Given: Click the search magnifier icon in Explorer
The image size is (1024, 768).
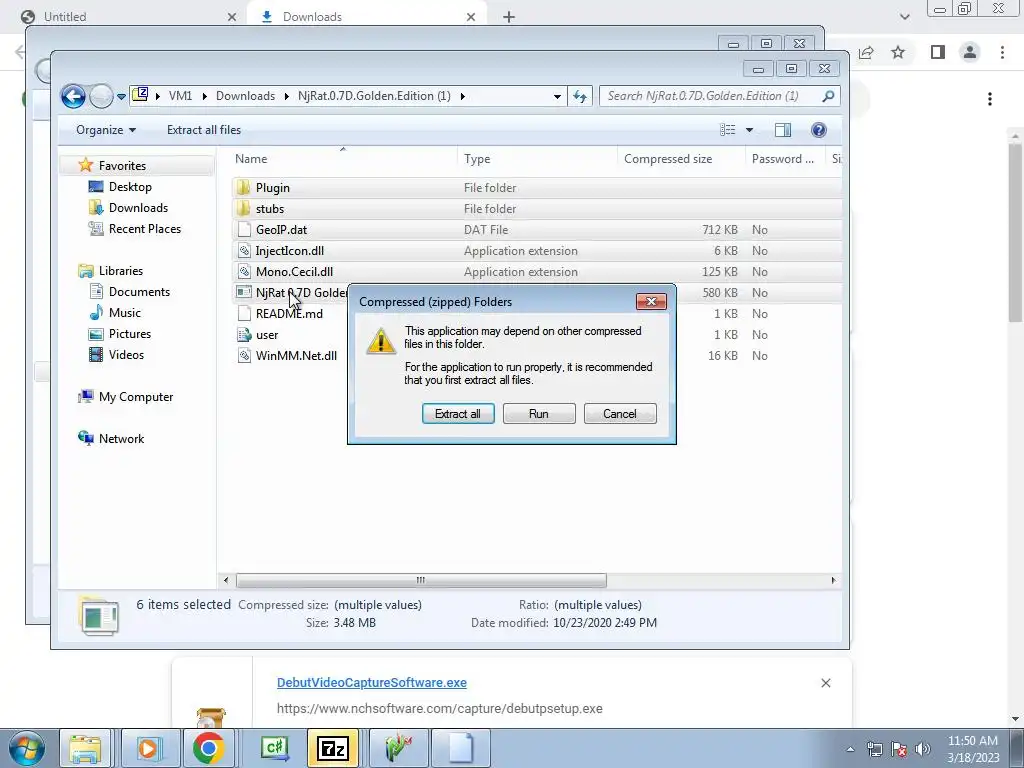Looking at the screenshot, I should pyautogui.click(x=828, y=96).
